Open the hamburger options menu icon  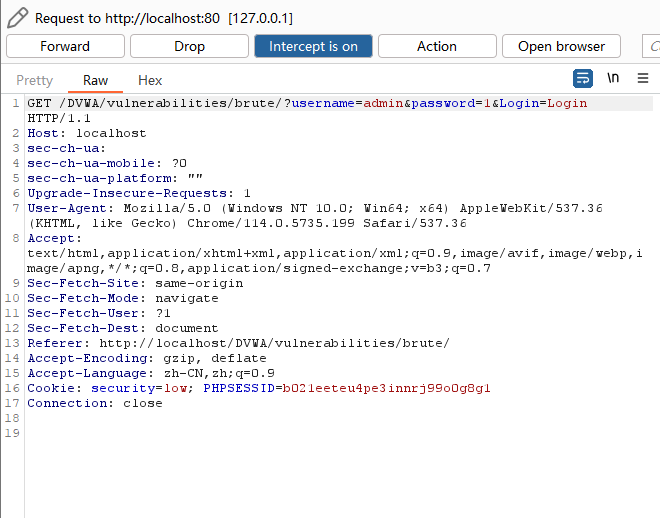pos(643,78)
